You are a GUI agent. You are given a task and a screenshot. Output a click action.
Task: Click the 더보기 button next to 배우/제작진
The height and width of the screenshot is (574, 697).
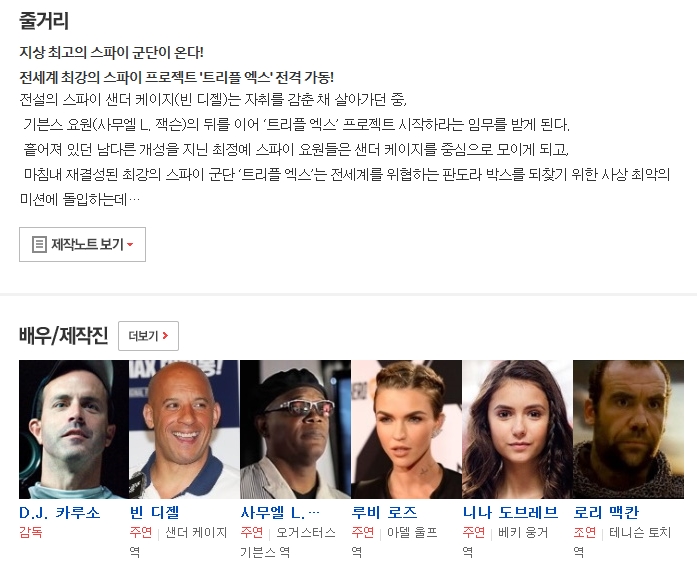(148, 336)
